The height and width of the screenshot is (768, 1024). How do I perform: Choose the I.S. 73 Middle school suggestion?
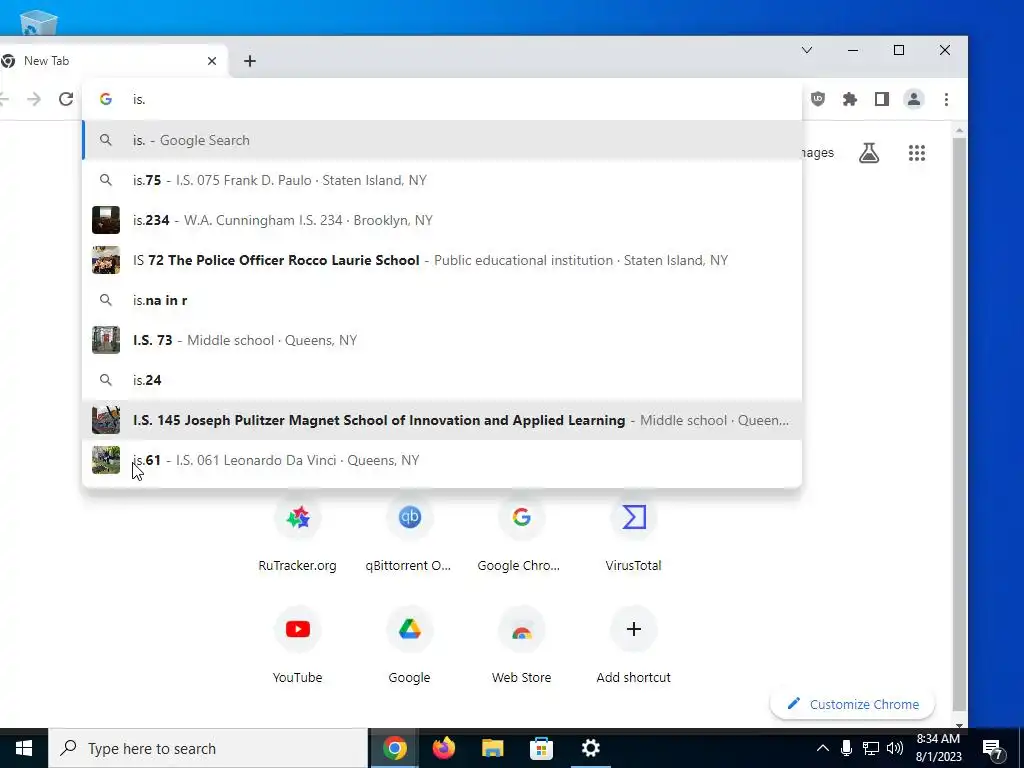pyautogui.click(x=442, y=340)
